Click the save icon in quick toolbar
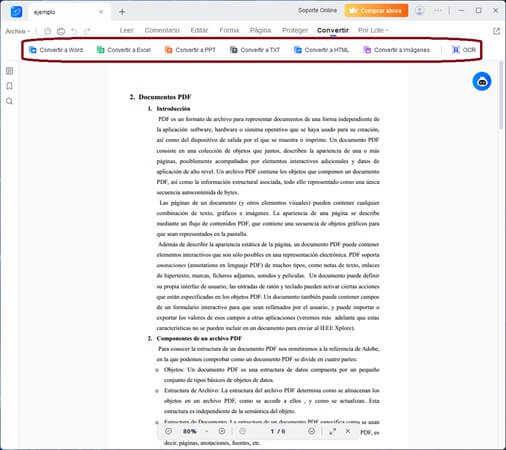 point(48,31)
